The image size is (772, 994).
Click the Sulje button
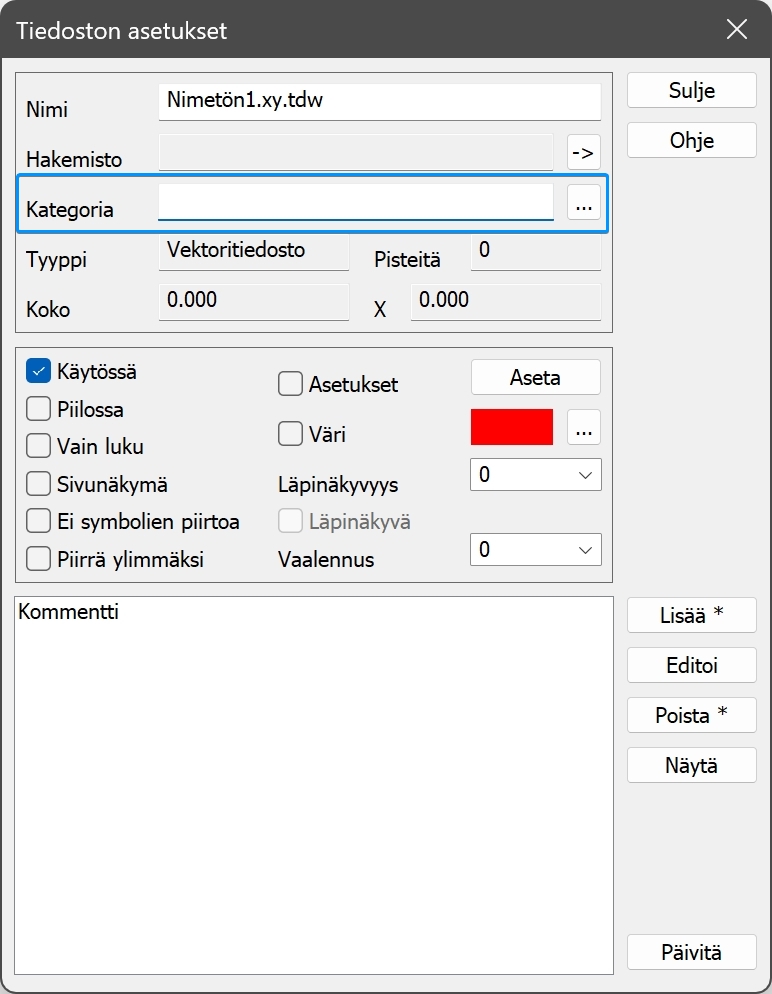692,90
